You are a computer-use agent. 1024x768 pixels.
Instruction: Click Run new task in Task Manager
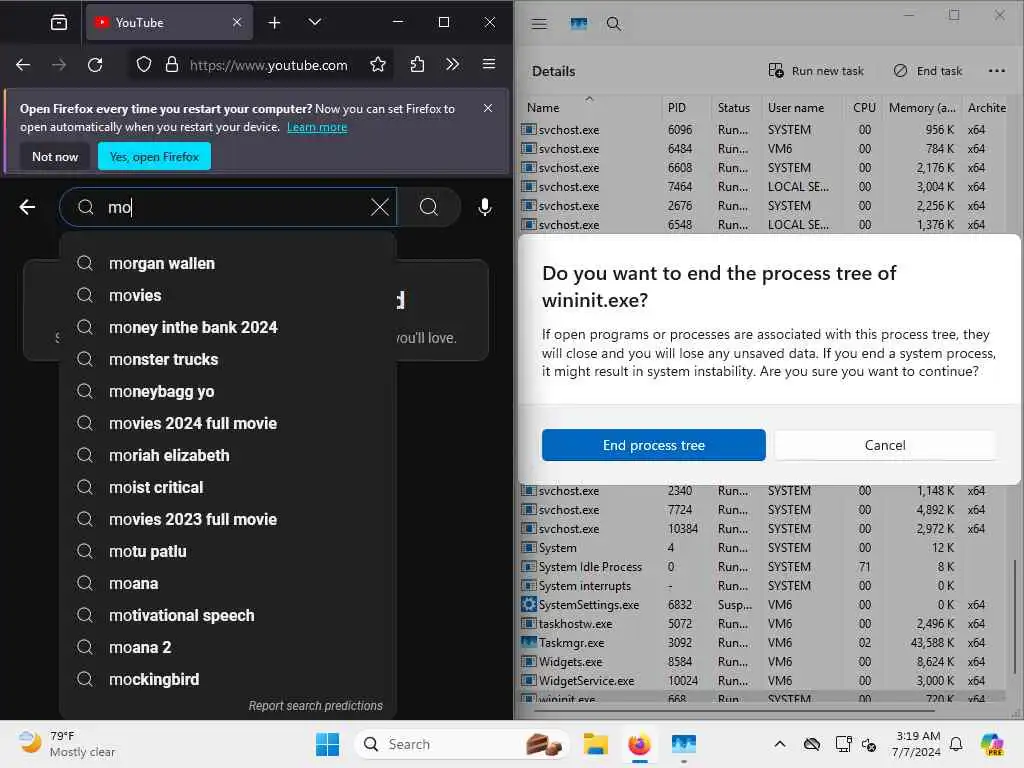(x=816, y=71)
